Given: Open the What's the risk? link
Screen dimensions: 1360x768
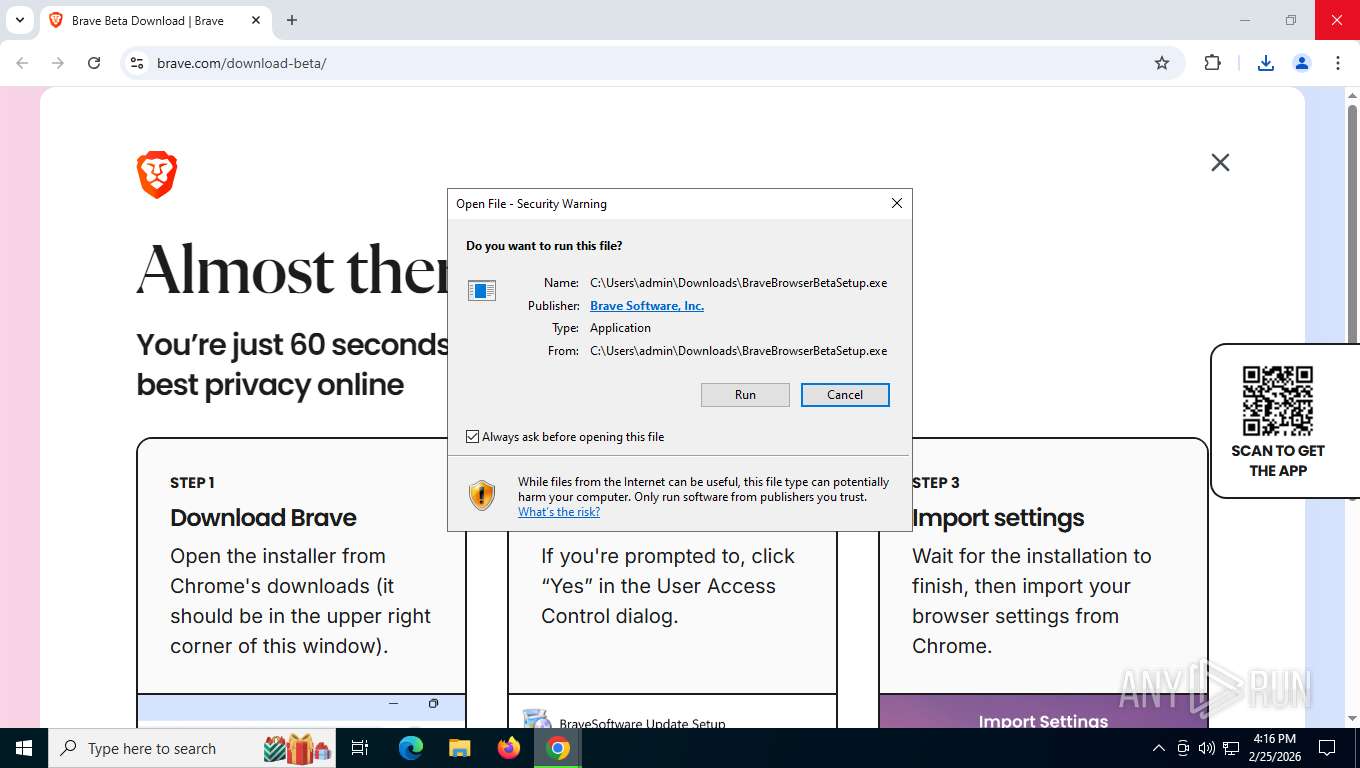Looking at the screenshot, I should tap(559, 512).
